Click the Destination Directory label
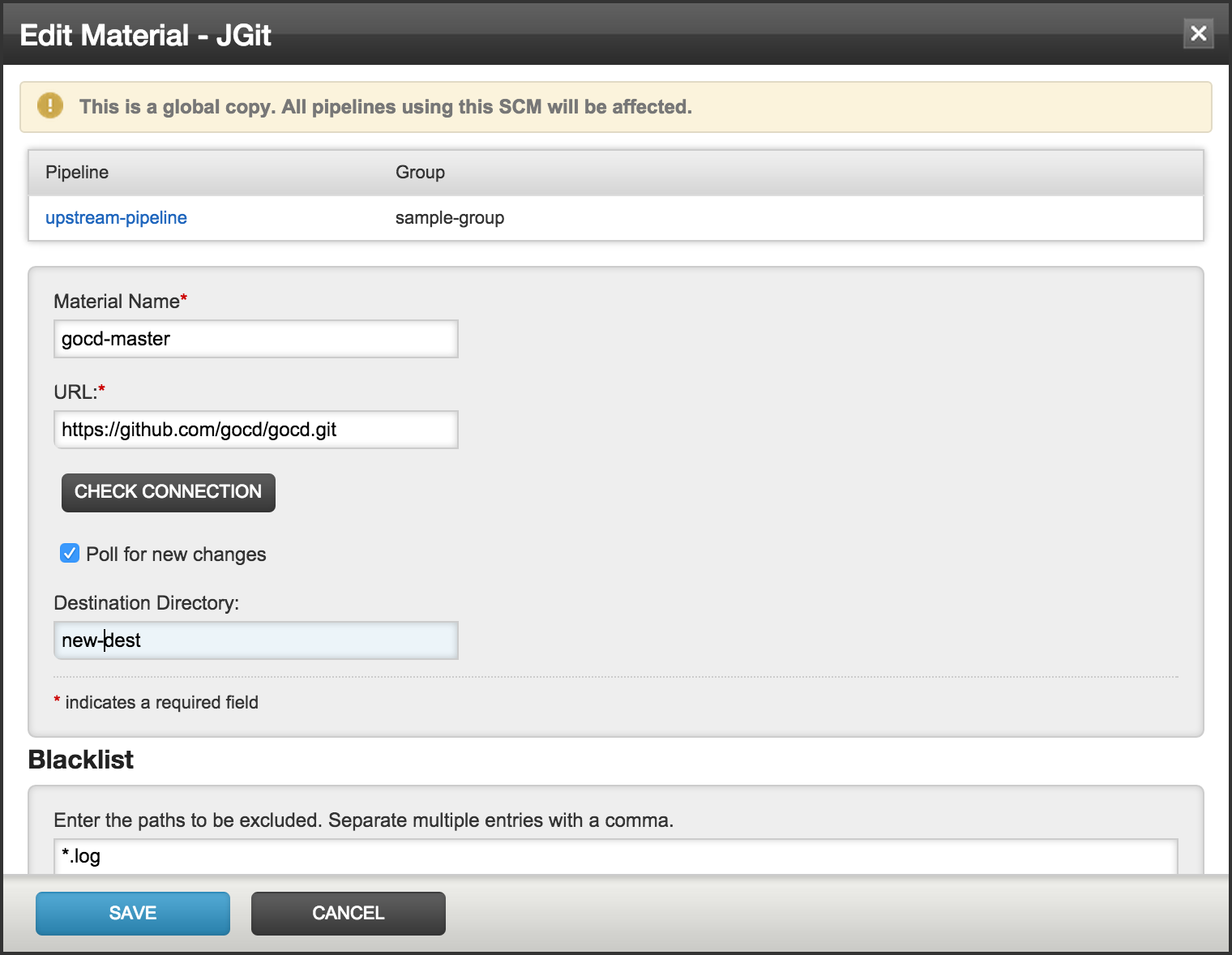Viewport: 1232px width, 955px height. (146, 603)
